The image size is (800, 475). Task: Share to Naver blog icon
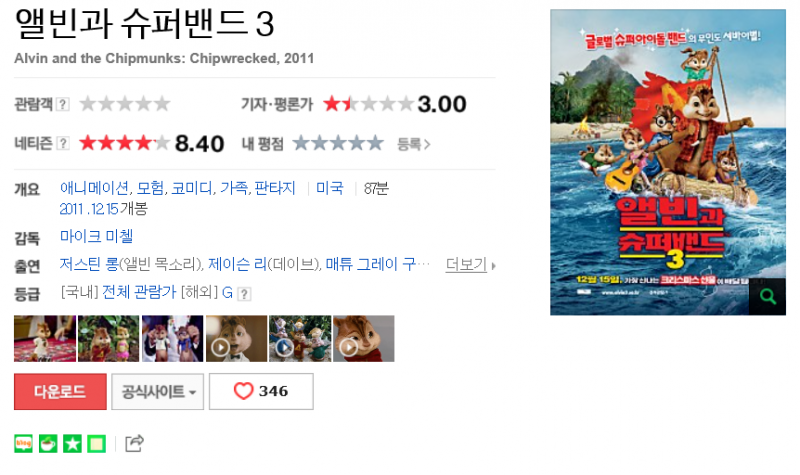(x=23, y=444)
